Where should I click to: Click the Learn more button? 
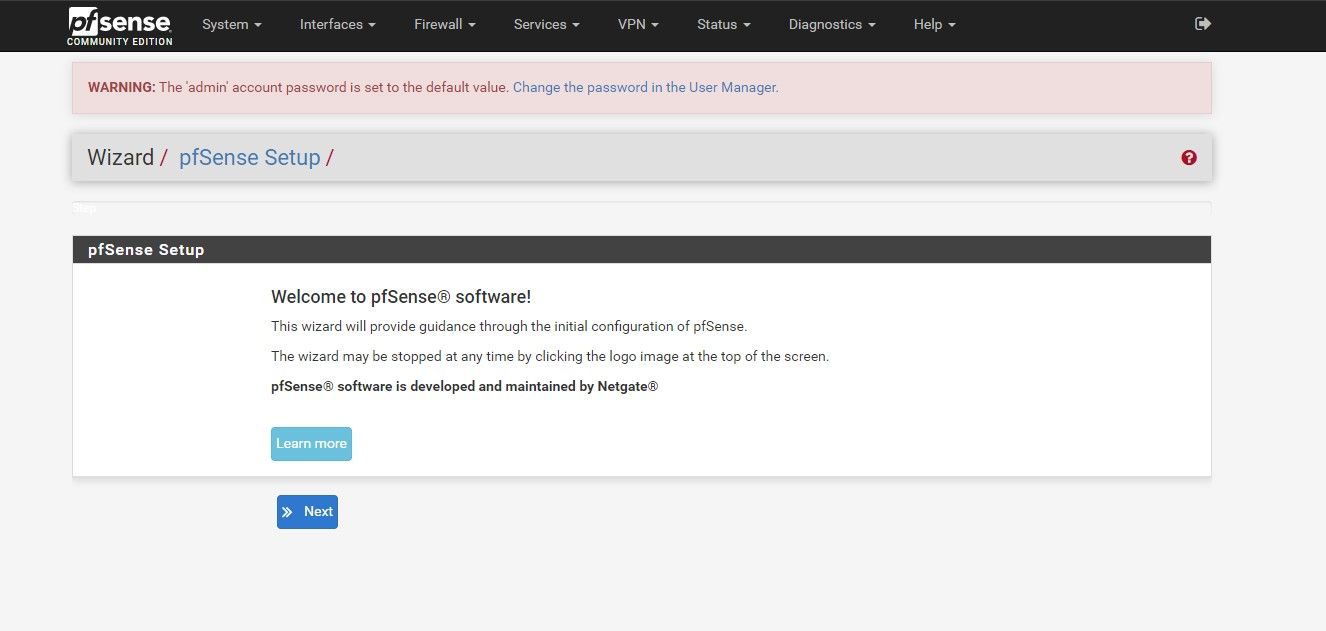click(x=311, y=444)
